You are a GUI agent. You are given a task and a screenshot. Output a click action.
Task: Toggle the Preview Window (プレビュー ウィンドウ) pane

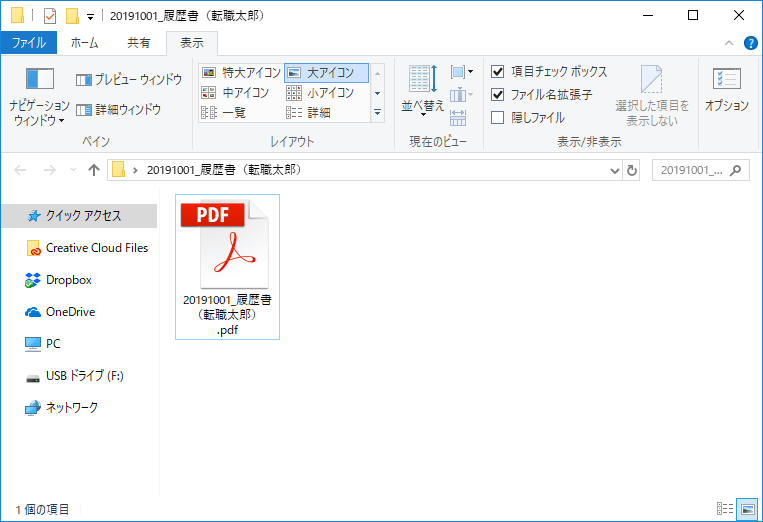click(129, 79)
